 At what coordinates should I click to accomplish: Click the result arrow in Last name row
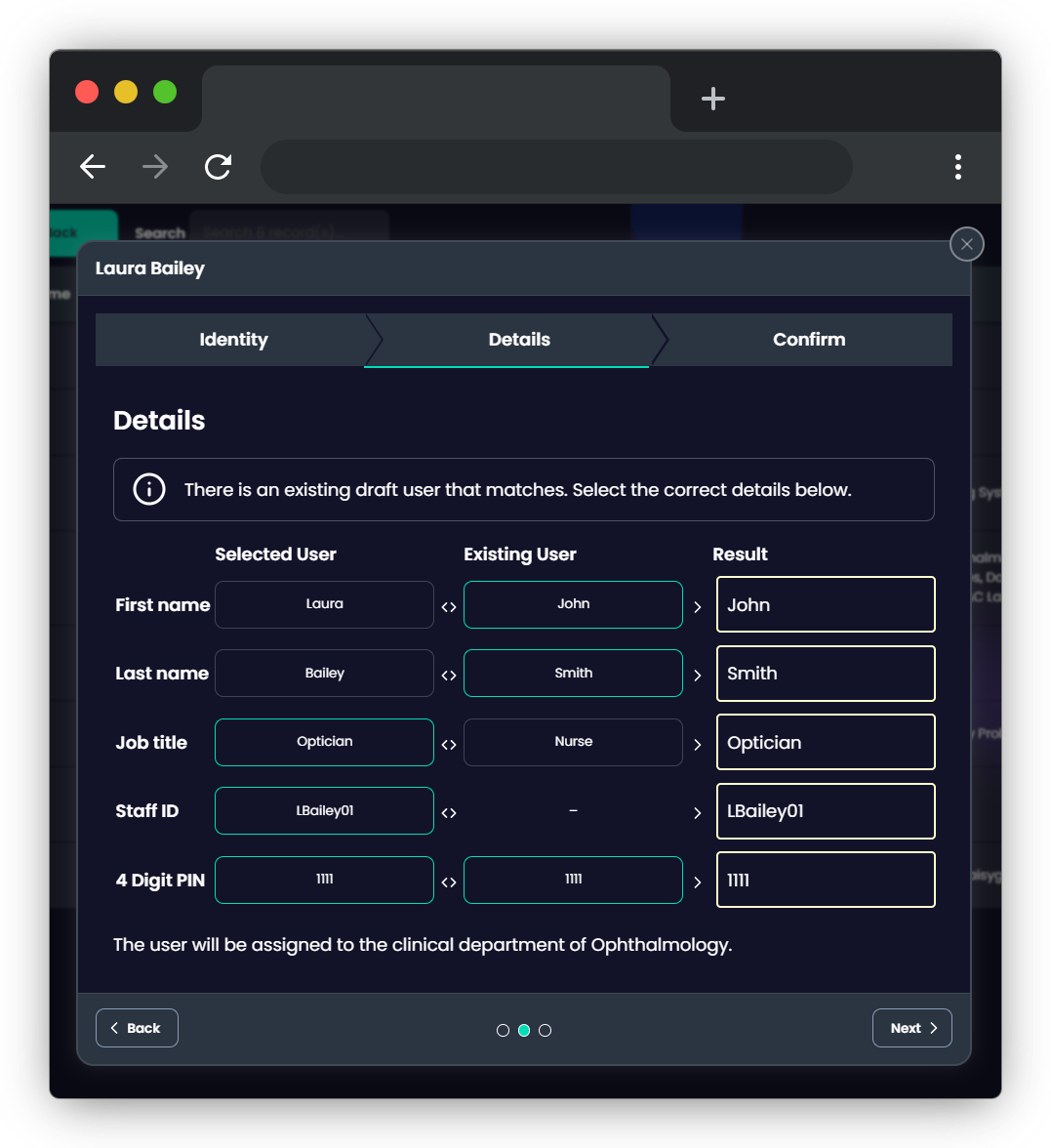698,676
